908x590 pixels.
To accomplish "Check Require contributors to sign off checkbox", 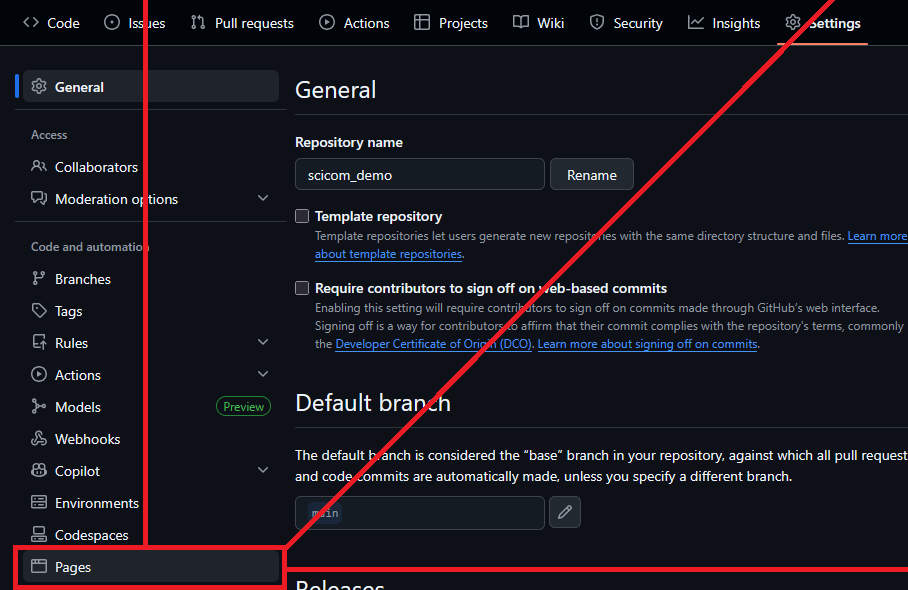I will (302, 288).
